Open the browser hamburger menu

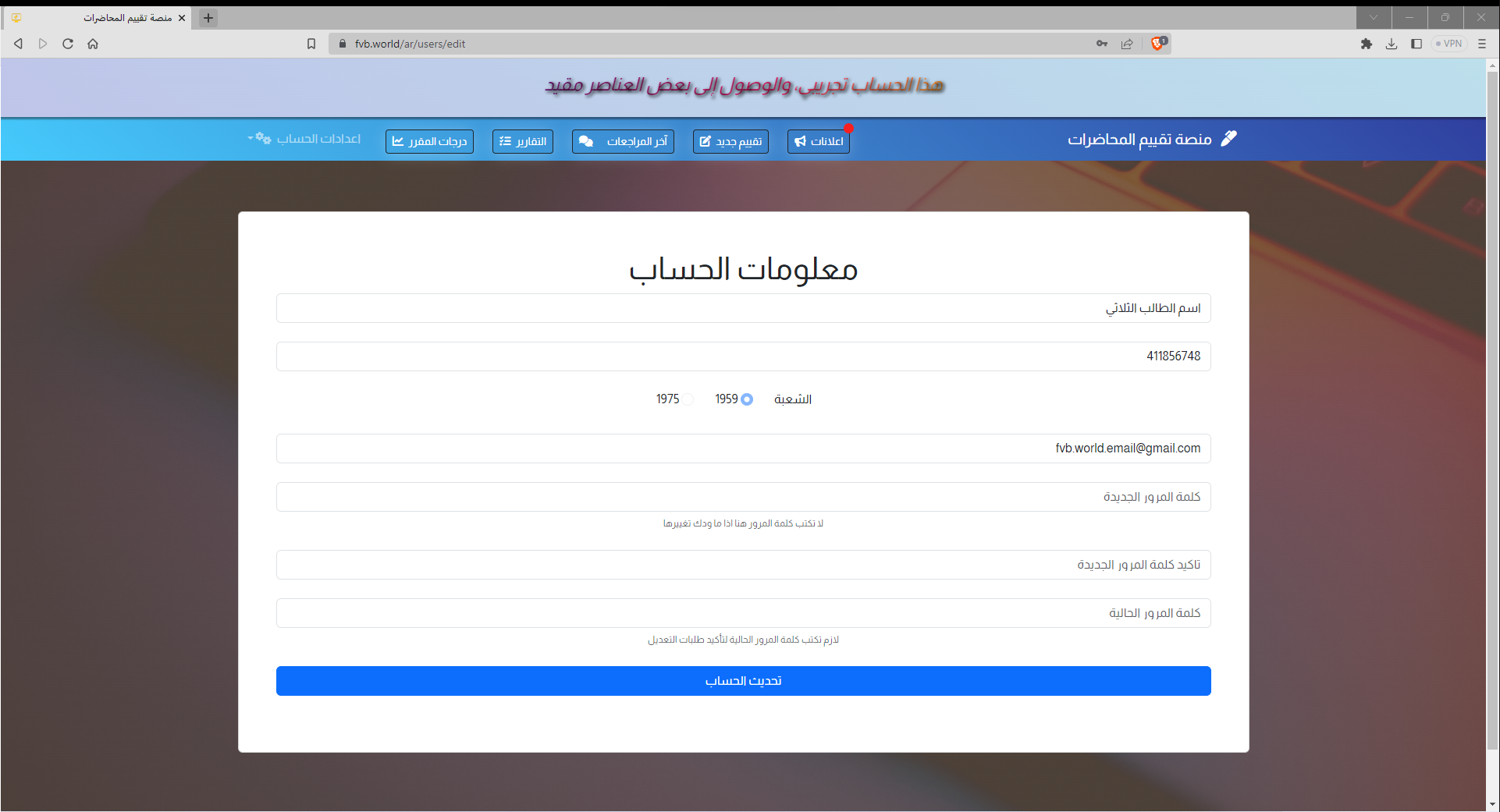(1482, 44)
